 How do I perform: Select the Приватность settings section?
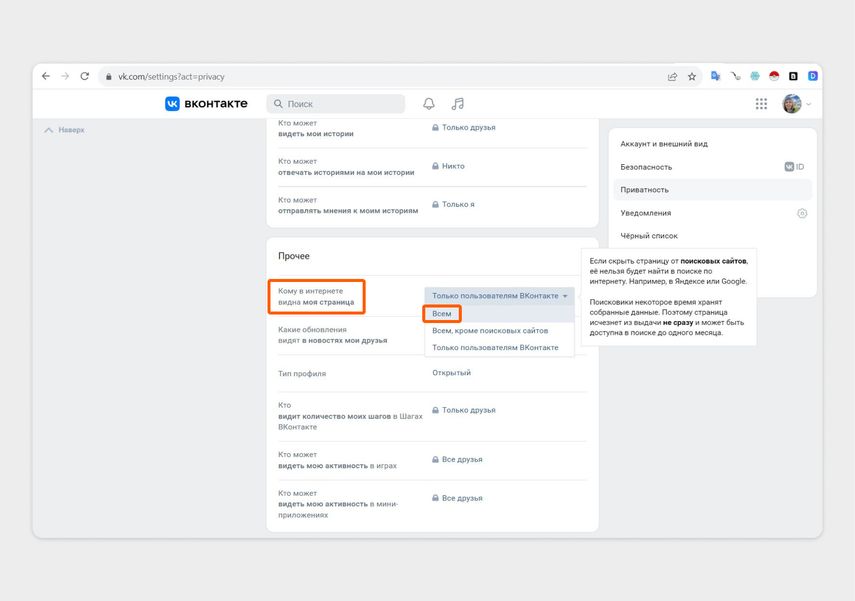[712, 190]
